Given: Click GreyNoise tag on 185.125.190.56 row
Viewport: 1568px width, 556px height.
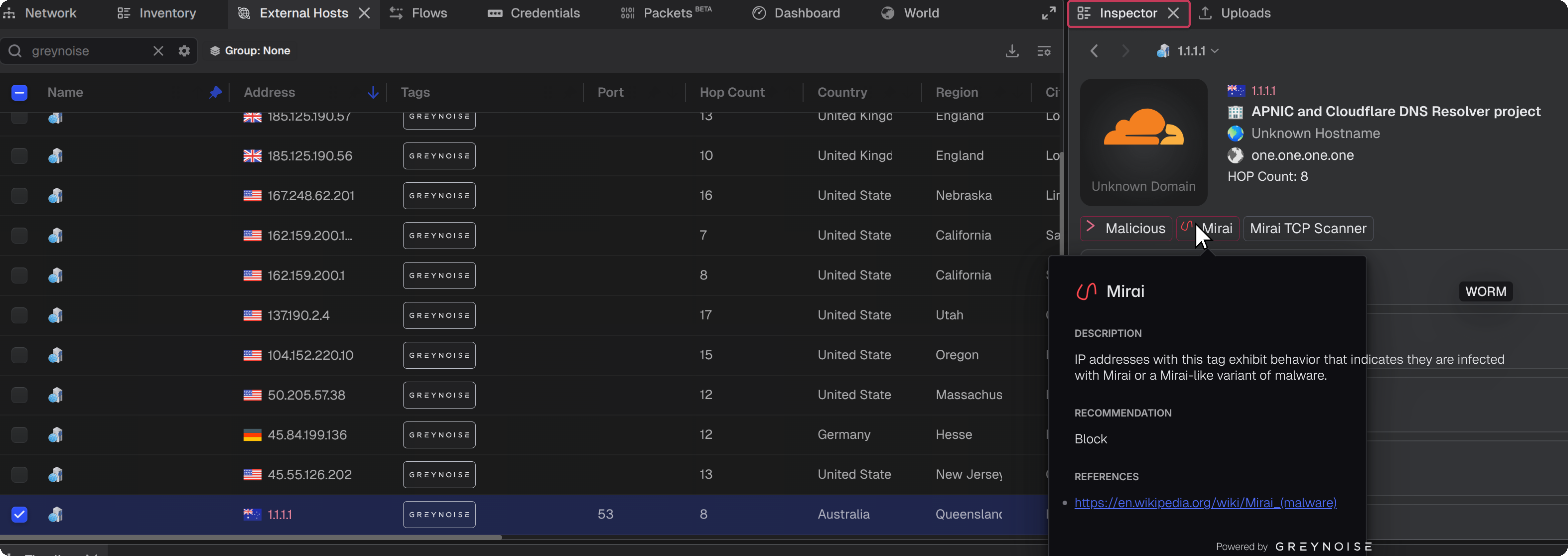Looking at the screenshot, I should click(x=439, y=156).
